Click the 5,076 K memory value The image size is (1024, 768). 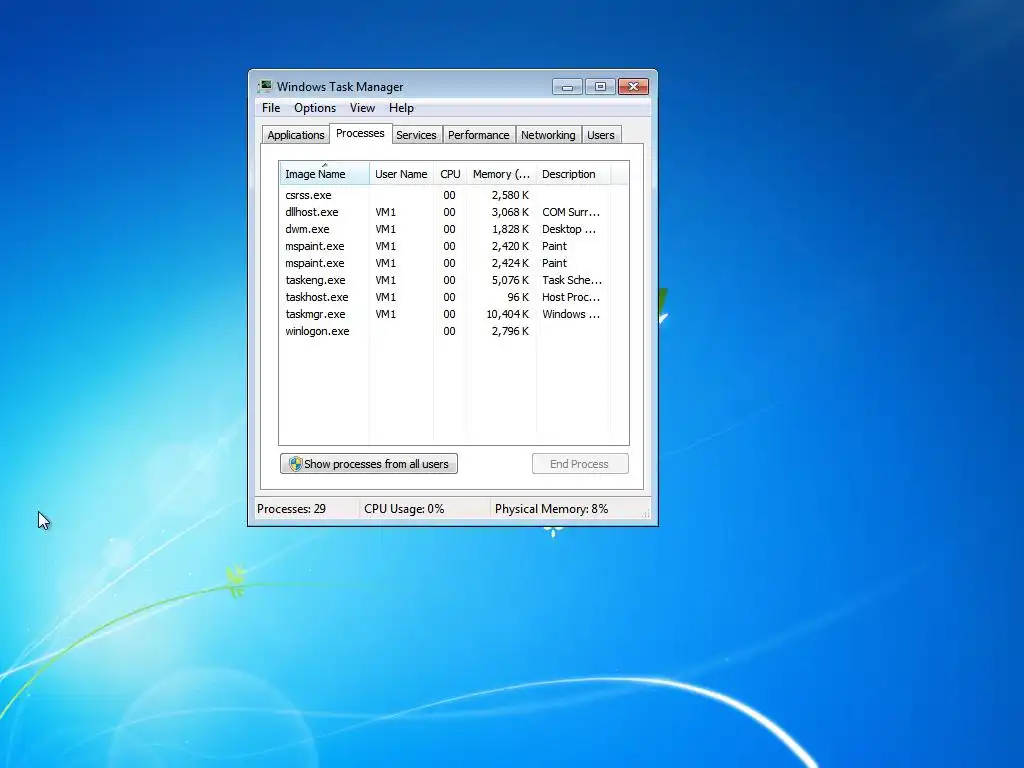tap(510, 280)
